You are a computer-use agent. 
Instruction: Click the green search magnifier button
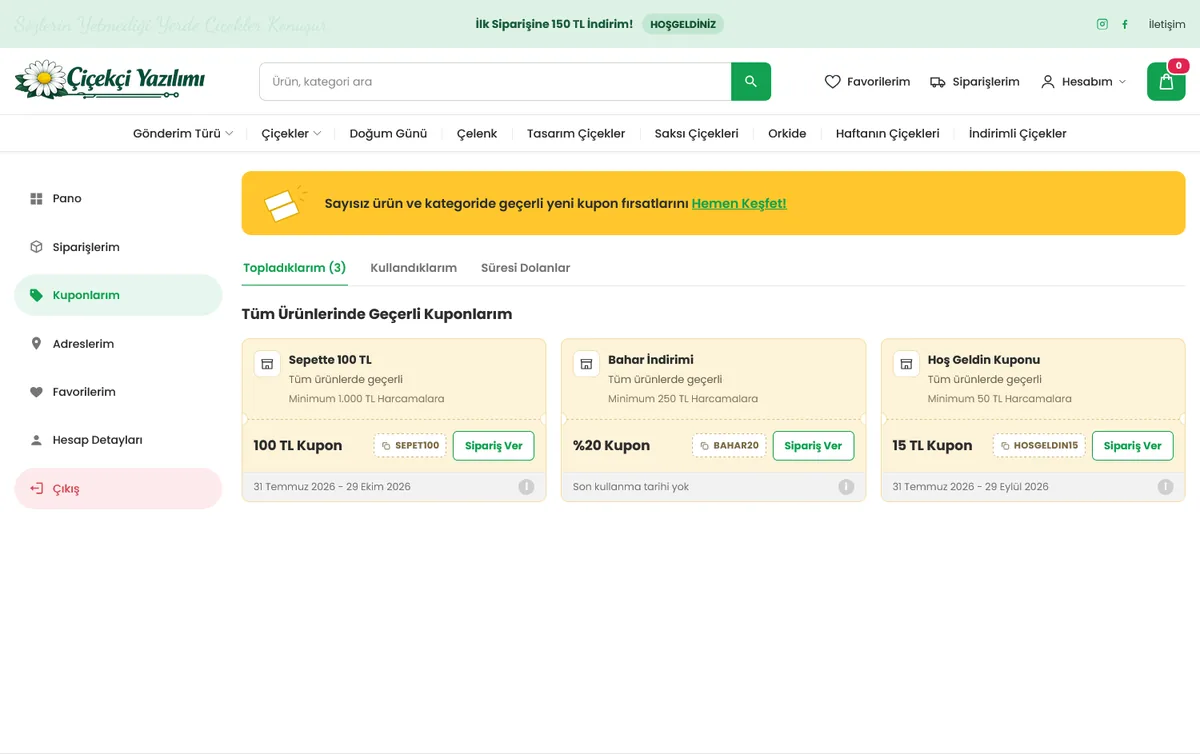751,82
